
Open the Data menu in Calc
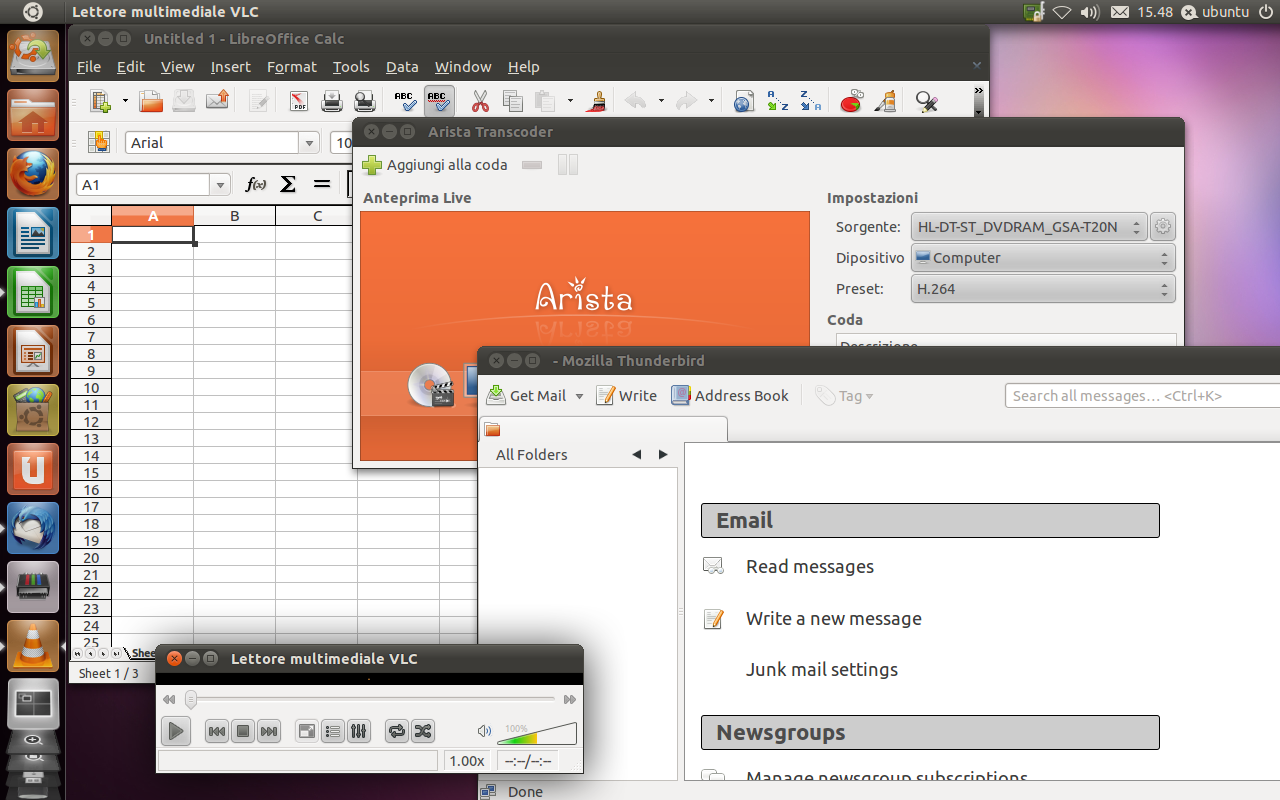(402, 67)
